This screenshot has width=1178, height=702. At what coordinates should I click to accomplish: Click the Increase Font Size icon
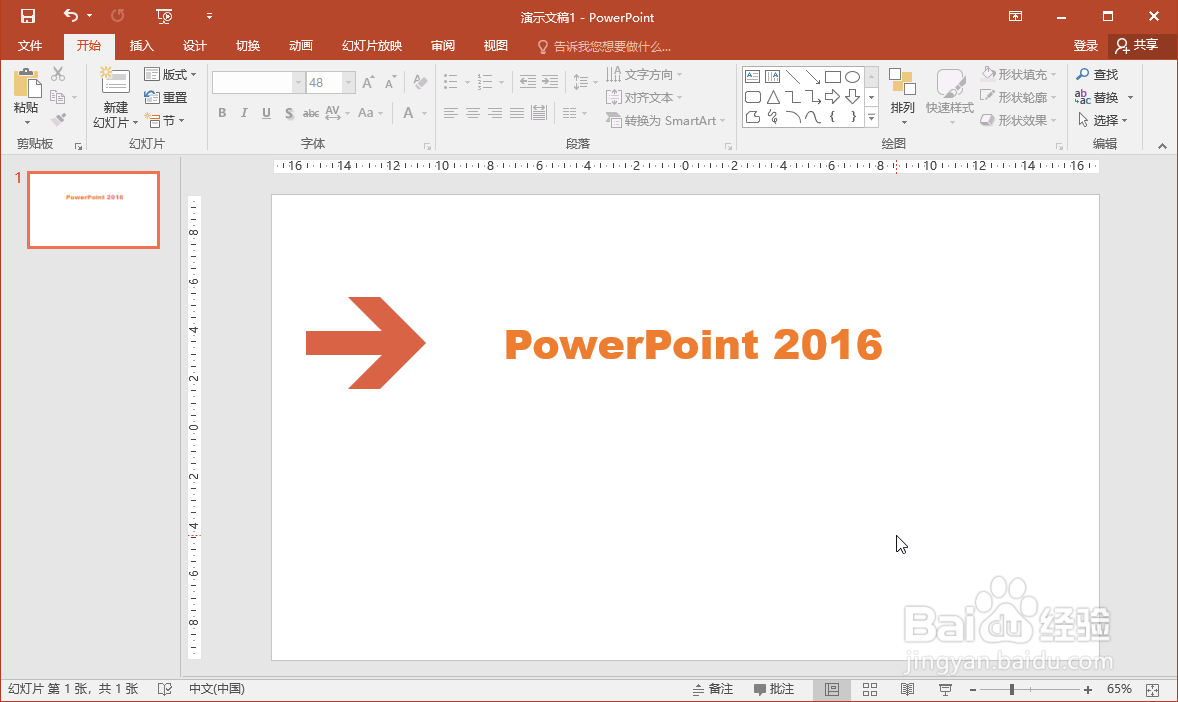click(x=368, y=83)
